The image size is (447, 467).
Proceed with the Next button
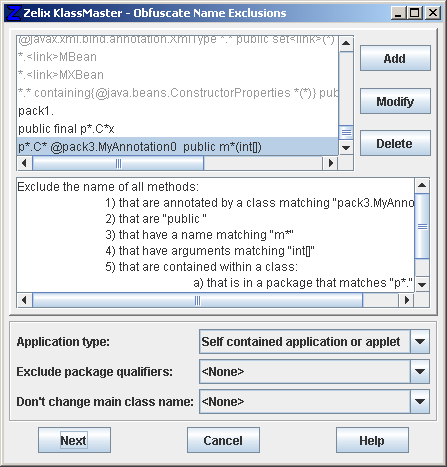74,440
